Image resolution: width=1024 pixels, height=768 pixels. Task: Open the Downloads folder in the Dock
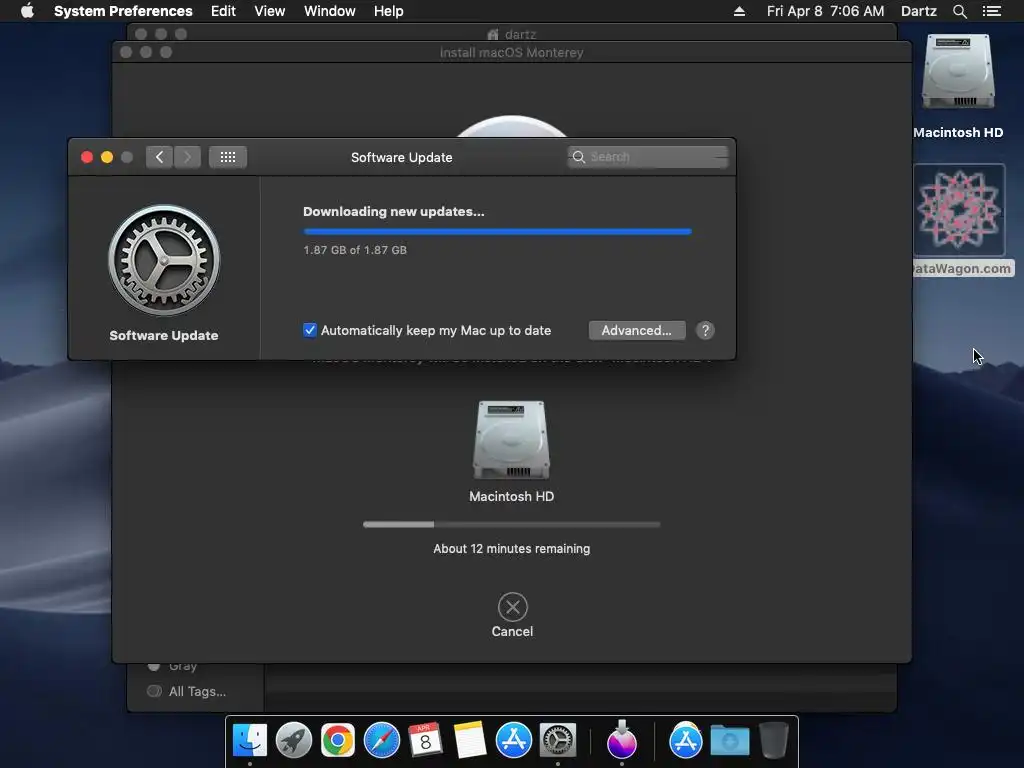pyautogui.click(x=729, y=741)
